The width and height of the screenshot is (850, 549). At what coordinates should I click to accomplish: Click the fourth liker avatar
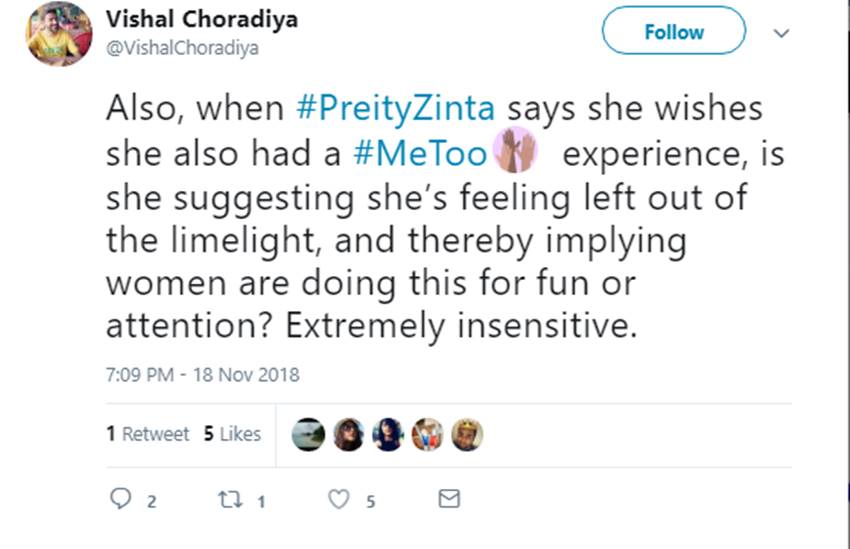[427, 434]
